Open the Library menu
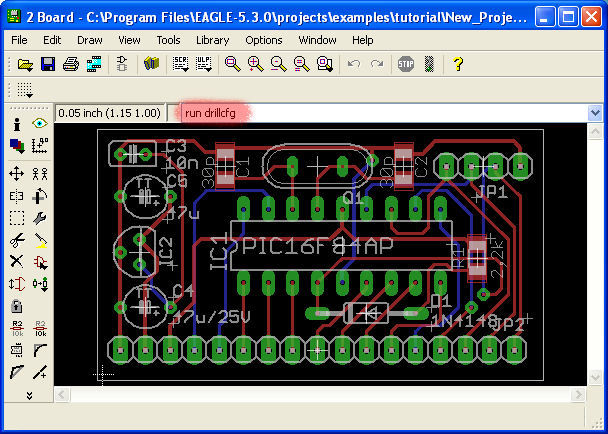Screen dimensions: 608x434 pos(212,40)
